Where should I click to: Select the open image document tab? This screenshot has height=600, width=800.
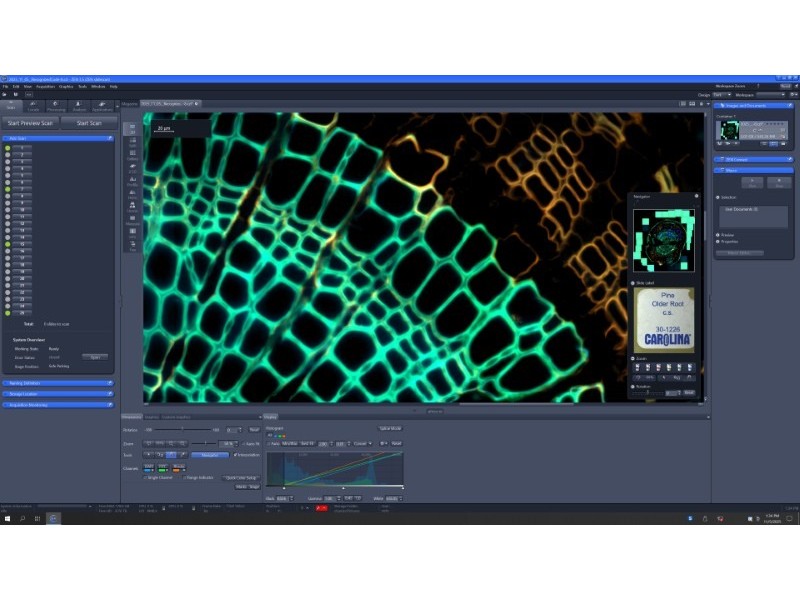(170, 104)
